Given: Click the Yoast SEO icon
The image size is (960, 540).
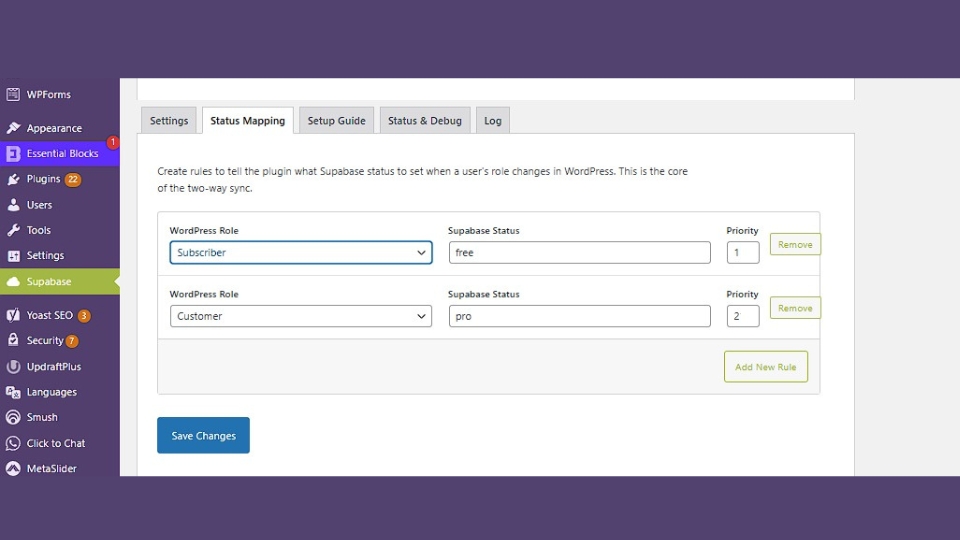Looking at the screenshot, I should (x=13, y=315).
